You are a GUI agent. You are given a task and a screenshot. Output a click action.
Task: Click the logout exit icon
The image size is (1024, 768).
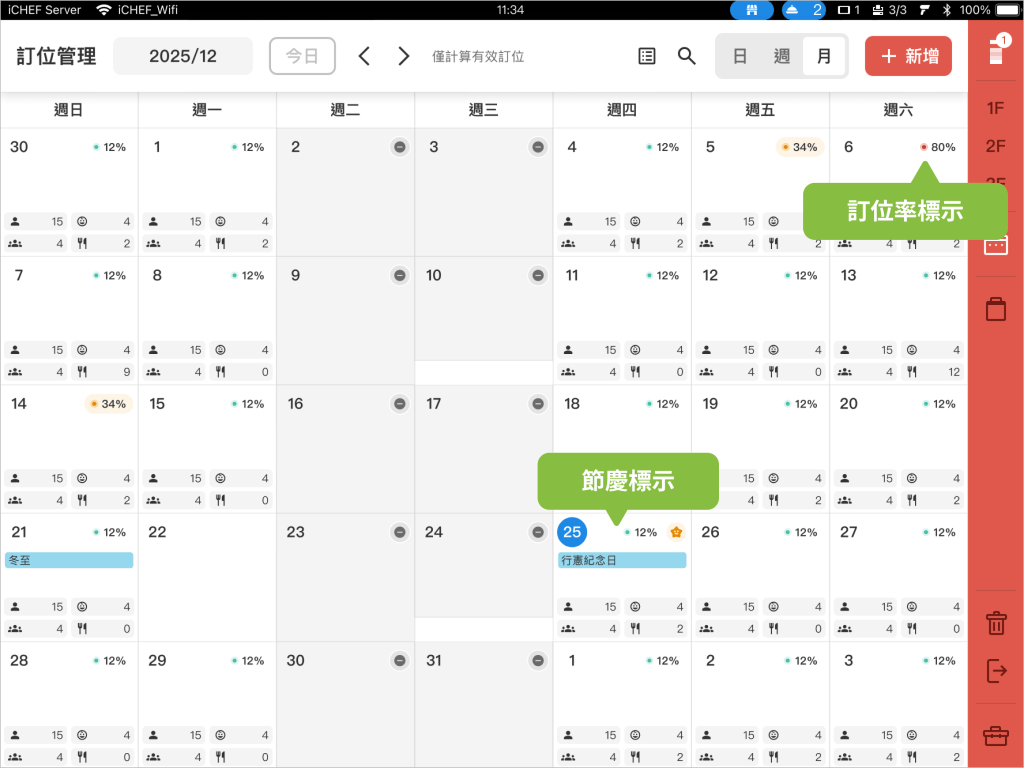coord(996,671)
